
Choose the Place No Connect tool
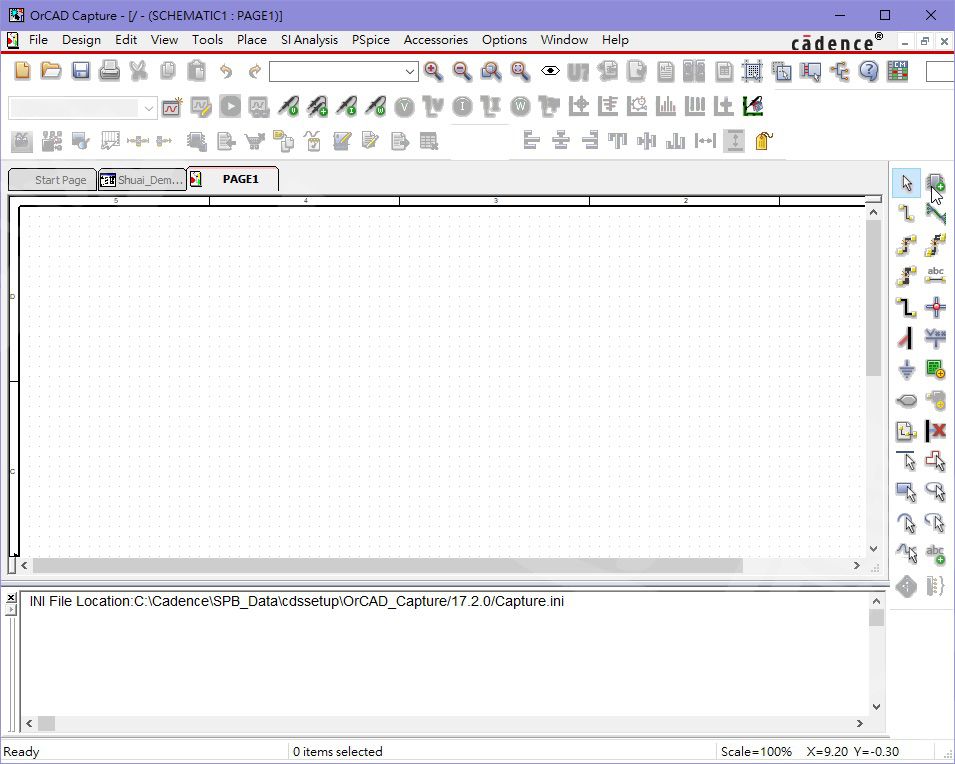(936, 431)
